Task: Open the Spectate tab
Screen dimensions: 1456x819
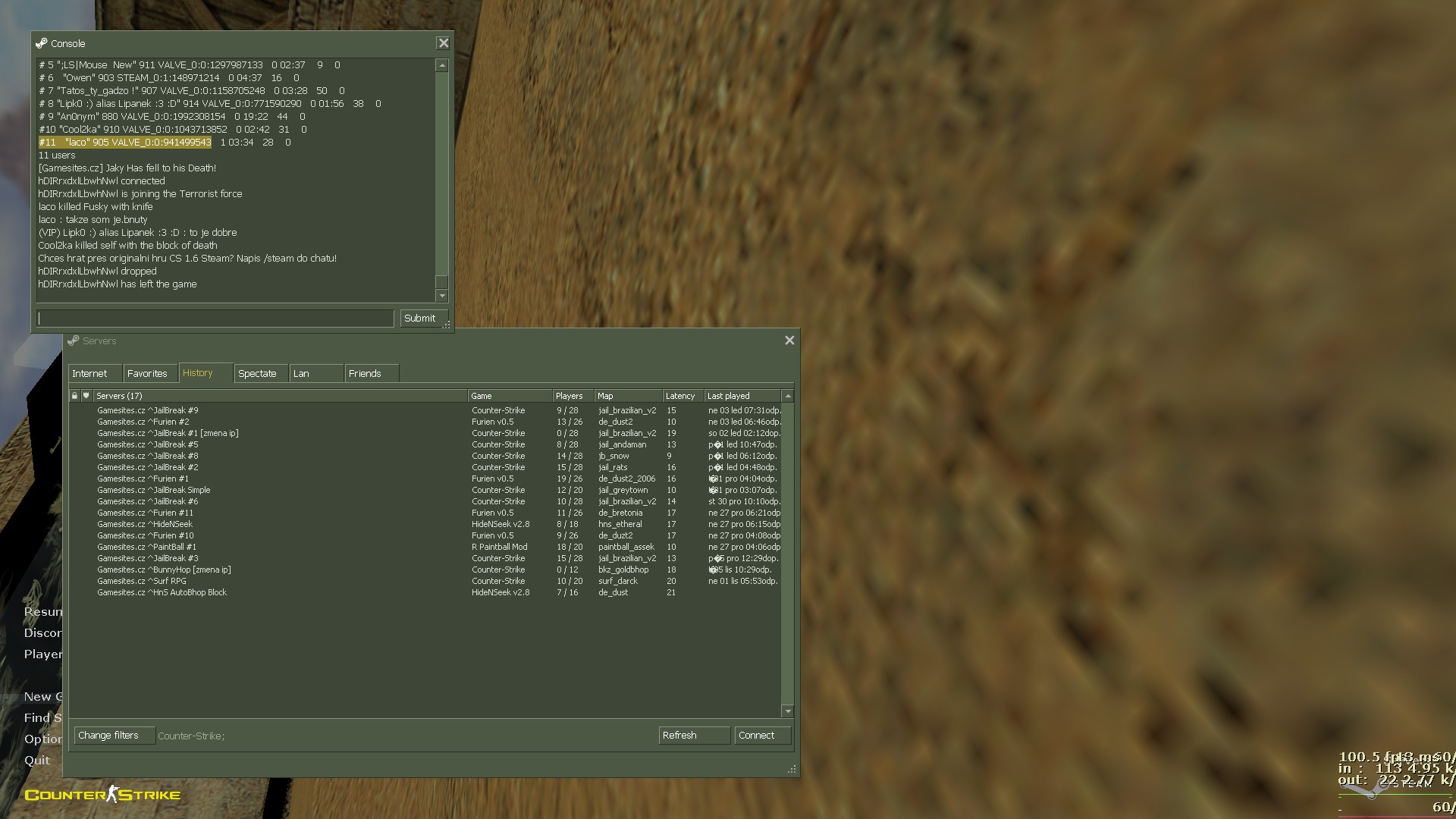Action: point(261,374)
